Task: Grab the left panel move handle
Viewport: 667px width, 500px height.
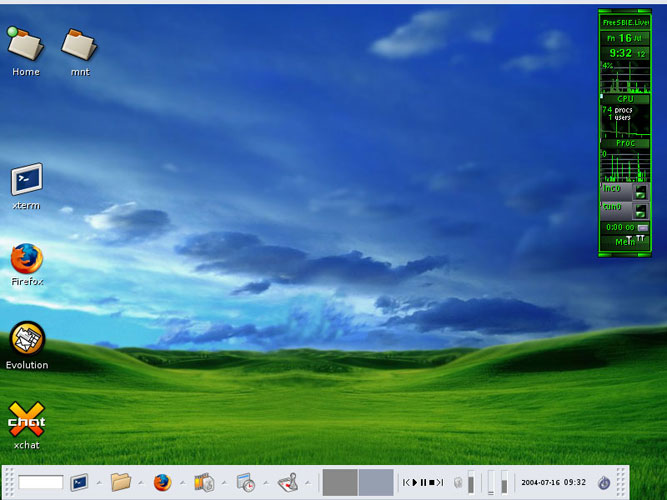Action: pyautogui.click(x=9, y=483)
